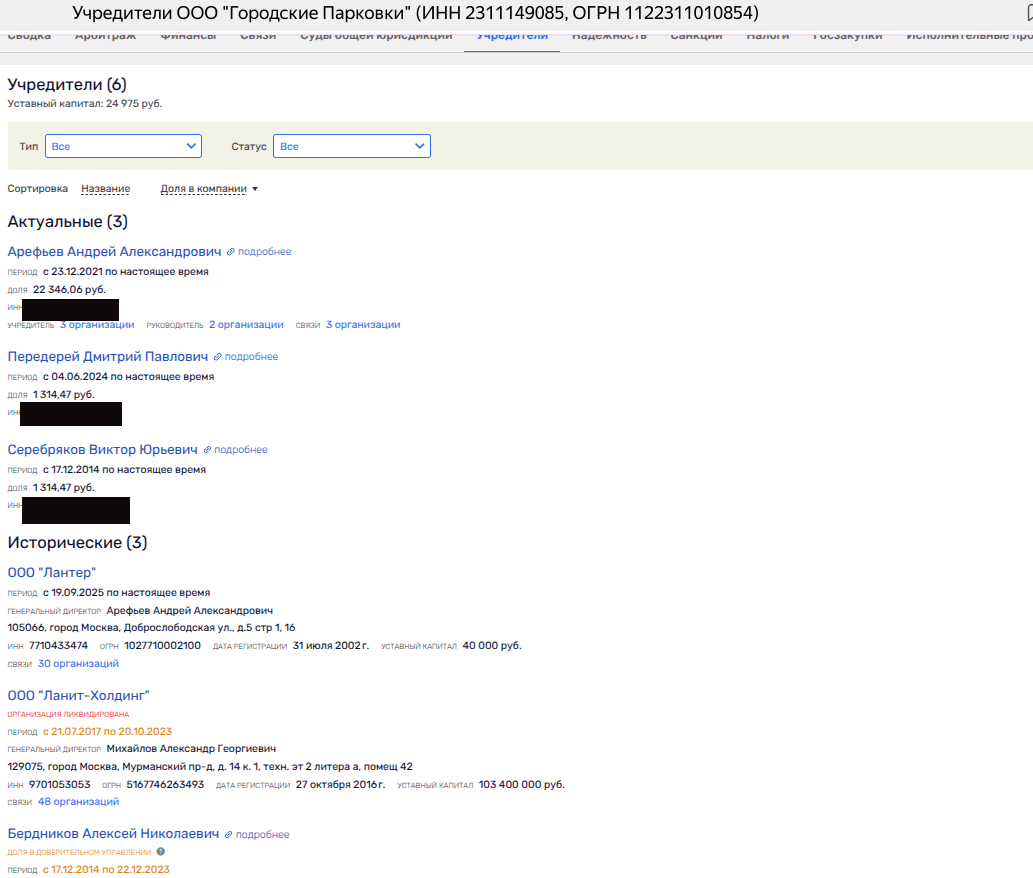The image size is (1033, 878).
Task: Switch to the Надежность tab
Action: [609, 38]
